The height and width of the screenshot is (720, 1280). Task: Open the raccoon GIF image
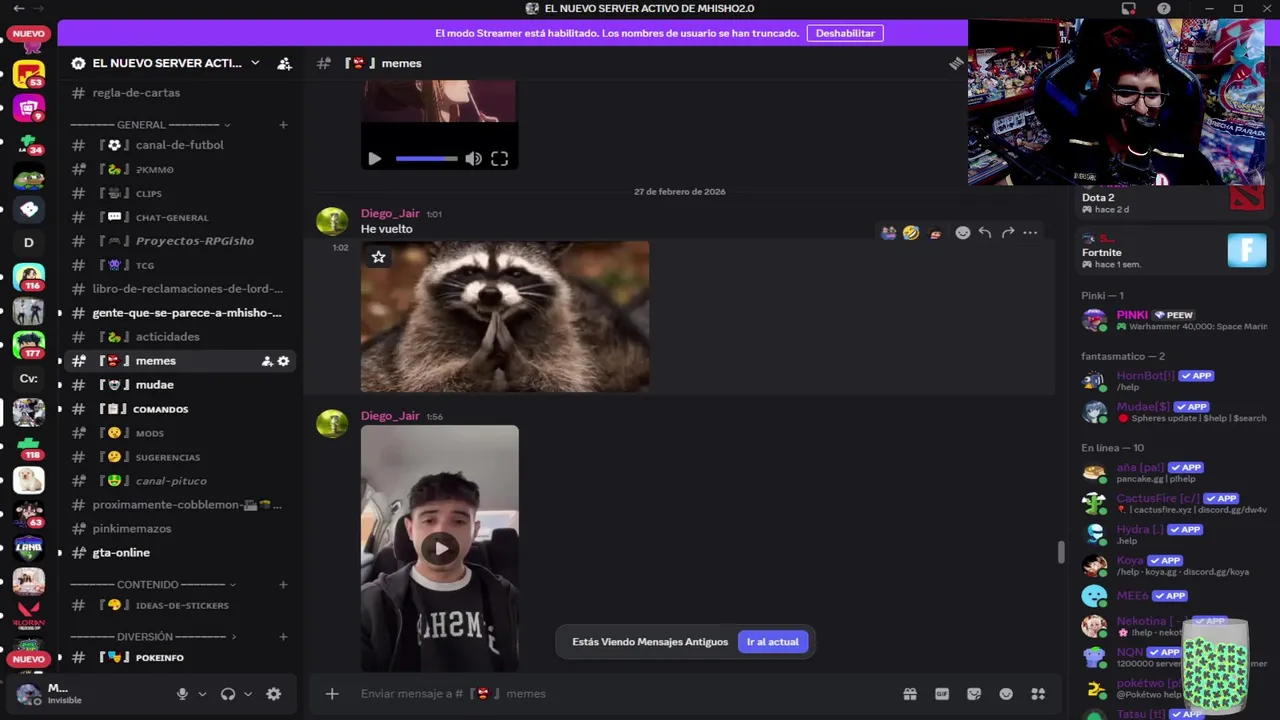[x=505, y=316]
